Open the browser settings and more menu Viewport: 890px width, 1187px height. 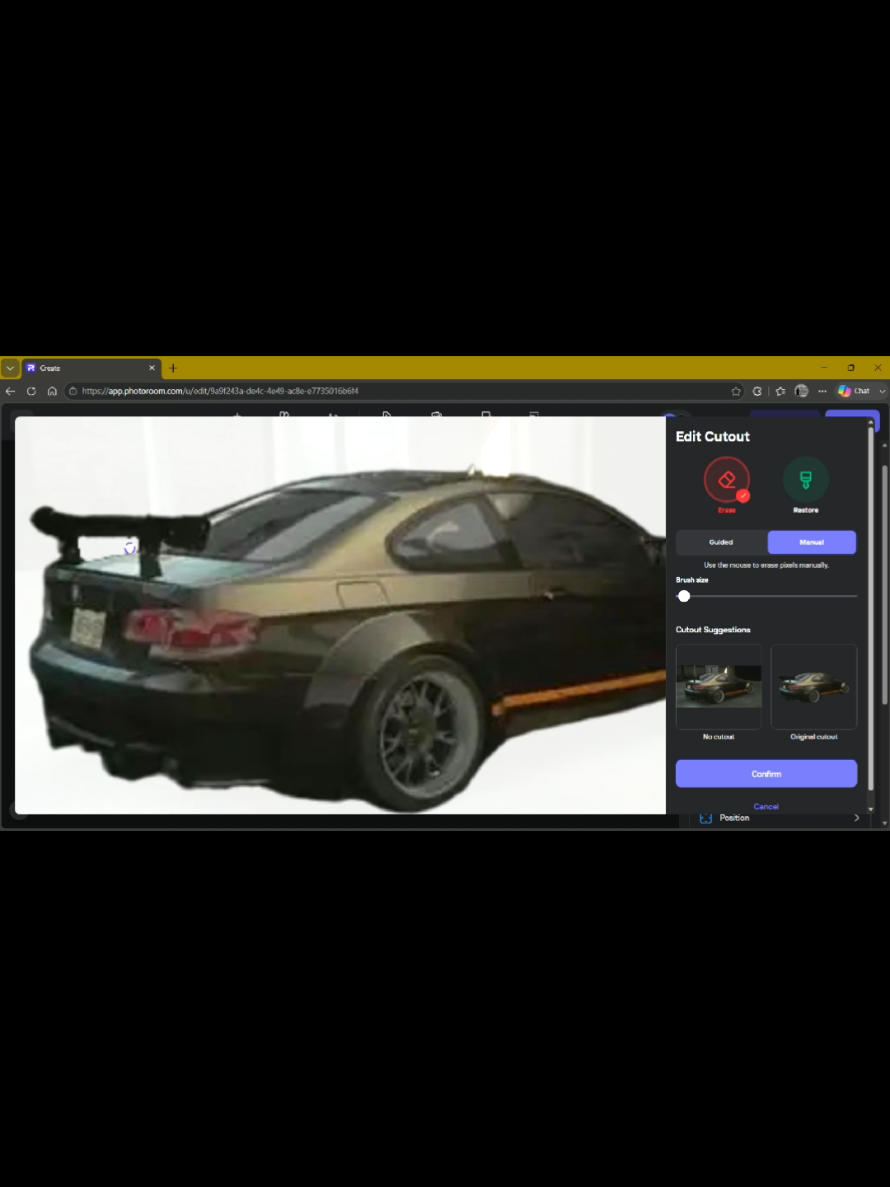pos(823,391)
